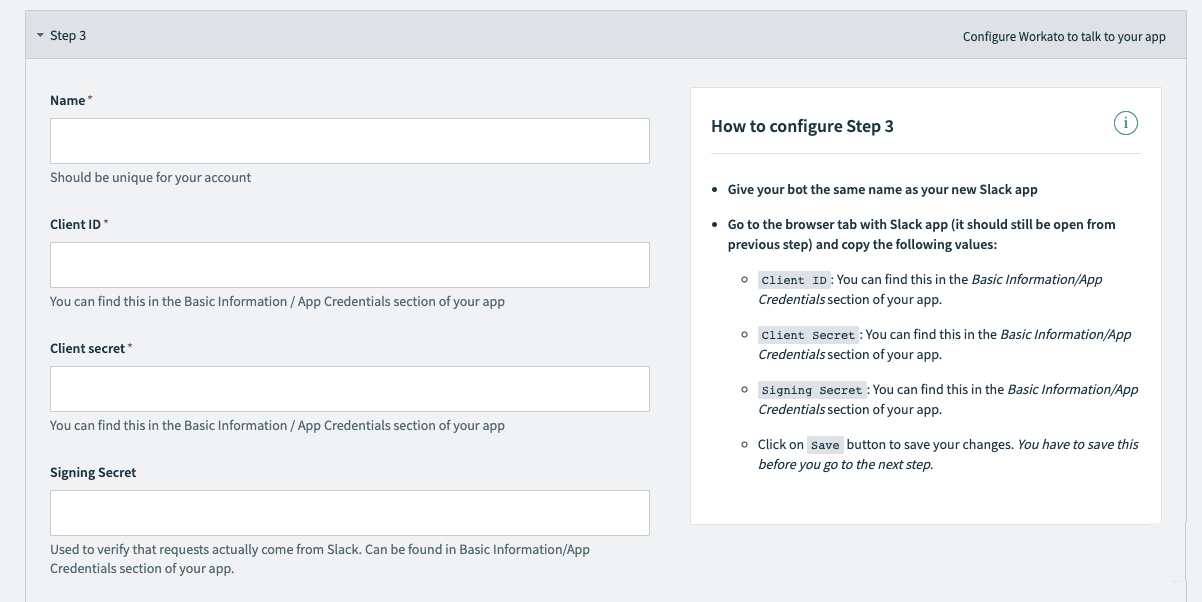Click the "Client ID" code tag in instructions

(x=794, y=281)
